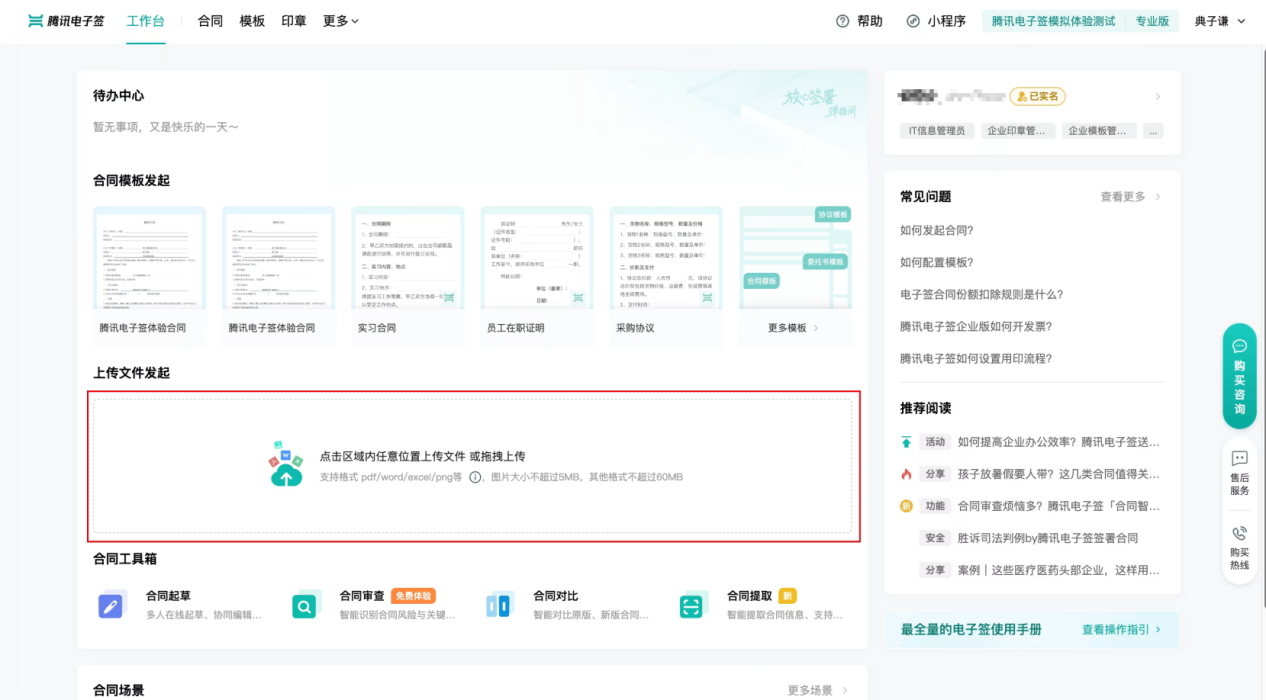Click 小程序 in the header
1266x700 pixels.
pos(946,21)
